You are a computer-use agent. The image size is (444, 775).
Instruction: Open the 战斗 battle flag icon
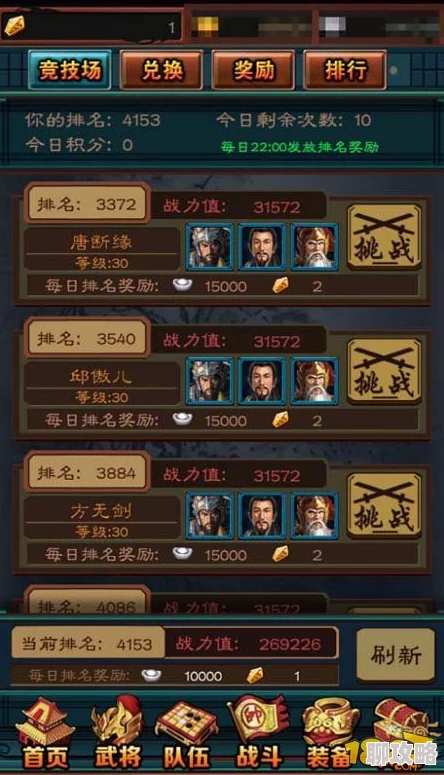pyautogui.click(x=258, y=732)
